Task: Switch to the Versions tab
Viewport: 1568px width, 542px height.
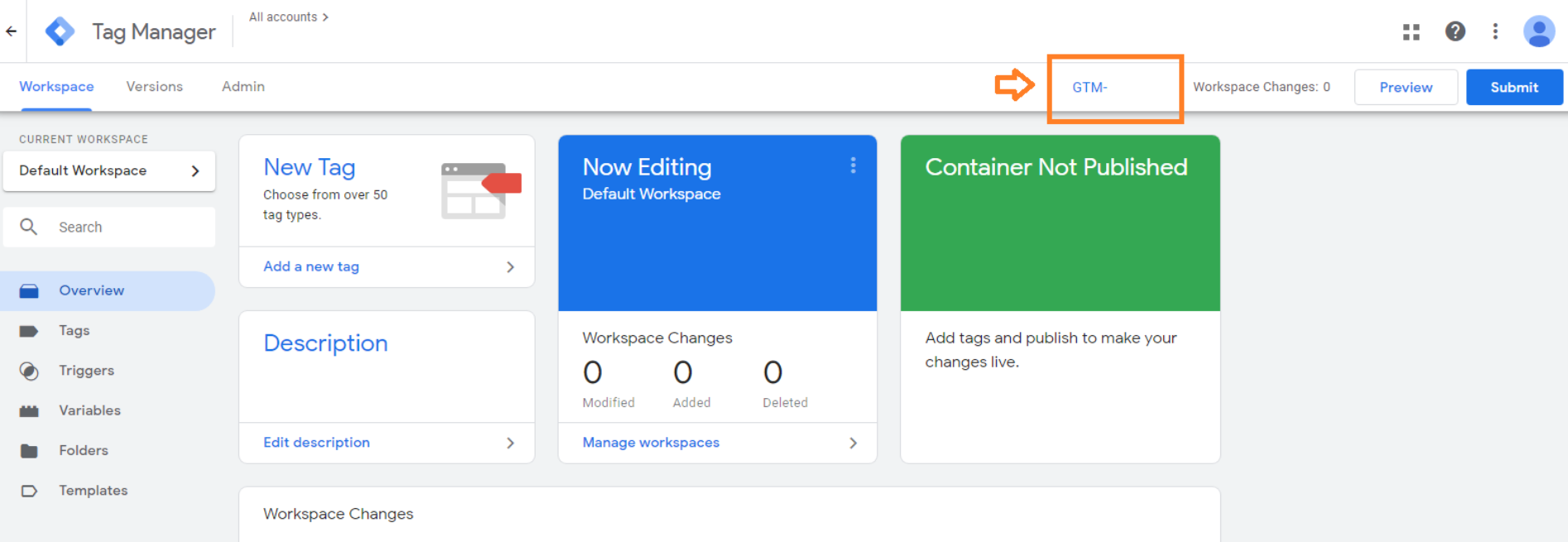Action: coord(154,86)
